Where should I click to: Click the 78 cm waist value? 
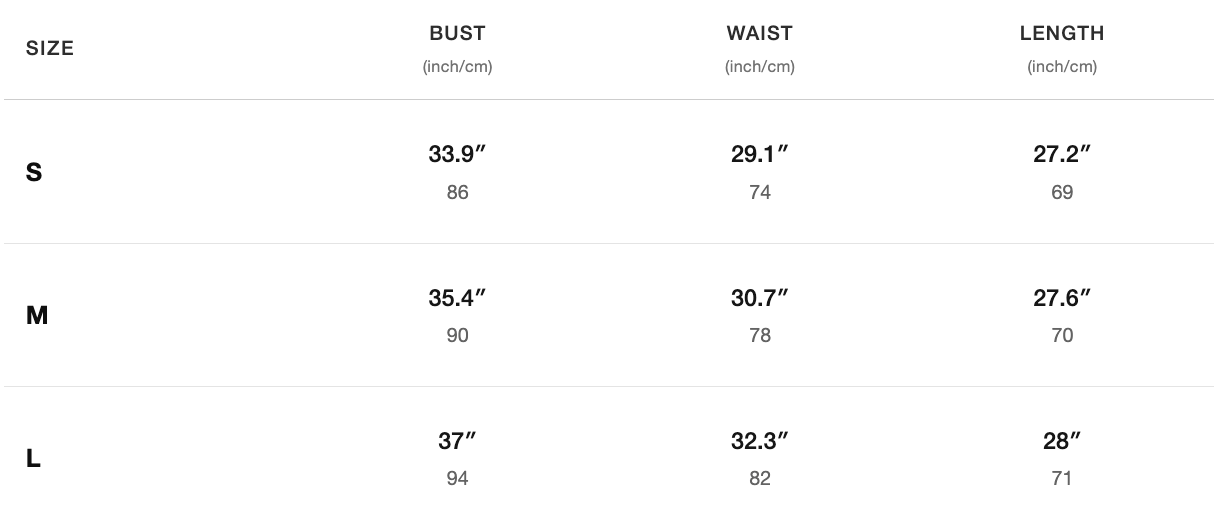click(x=760, y=335)
